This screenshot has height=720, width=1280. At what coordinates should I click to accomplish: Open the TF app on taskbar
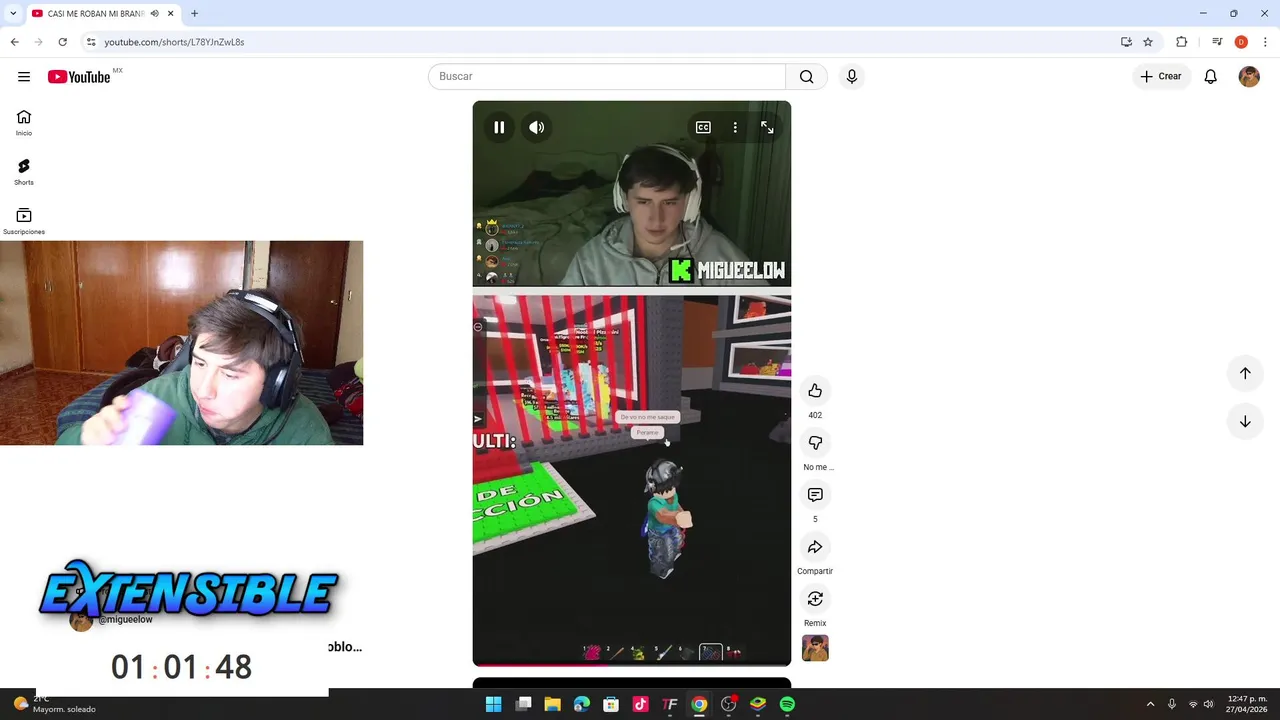[x=670, y=704]
